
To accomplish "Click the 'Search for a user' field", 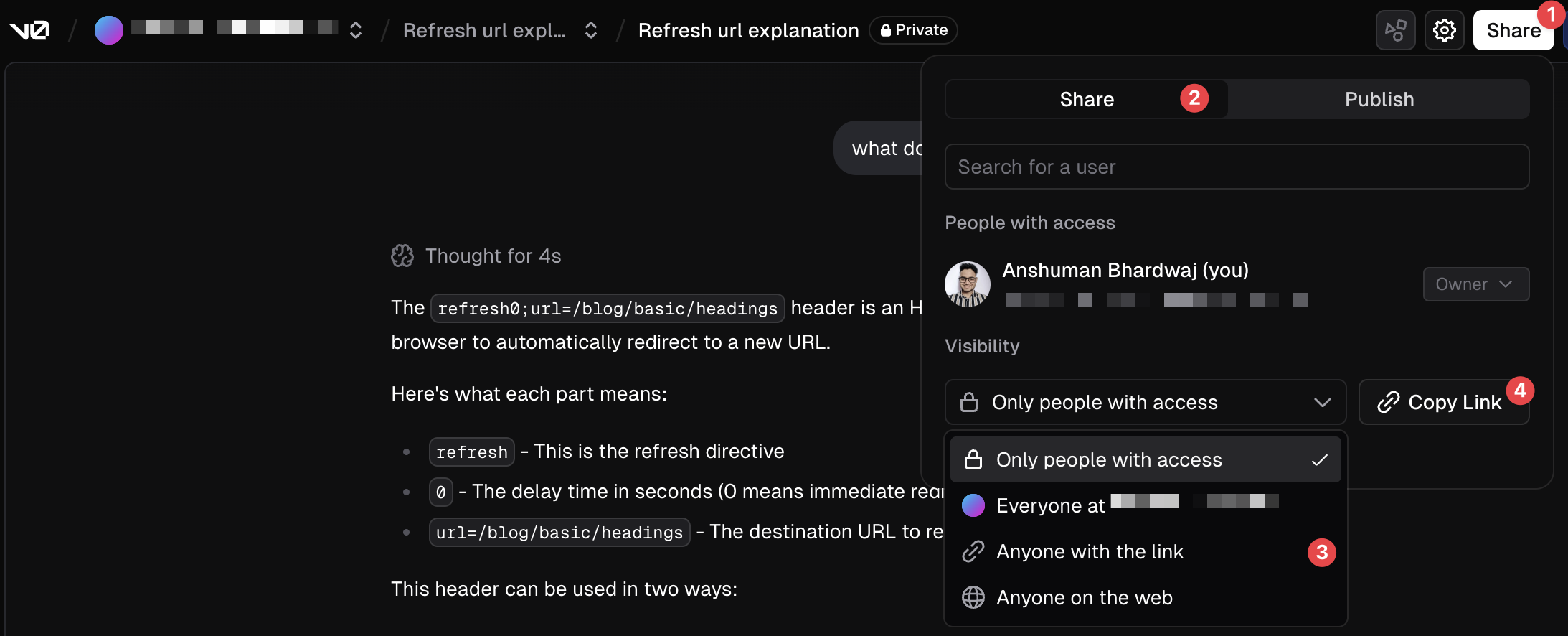I will (x=1237, y=167).
